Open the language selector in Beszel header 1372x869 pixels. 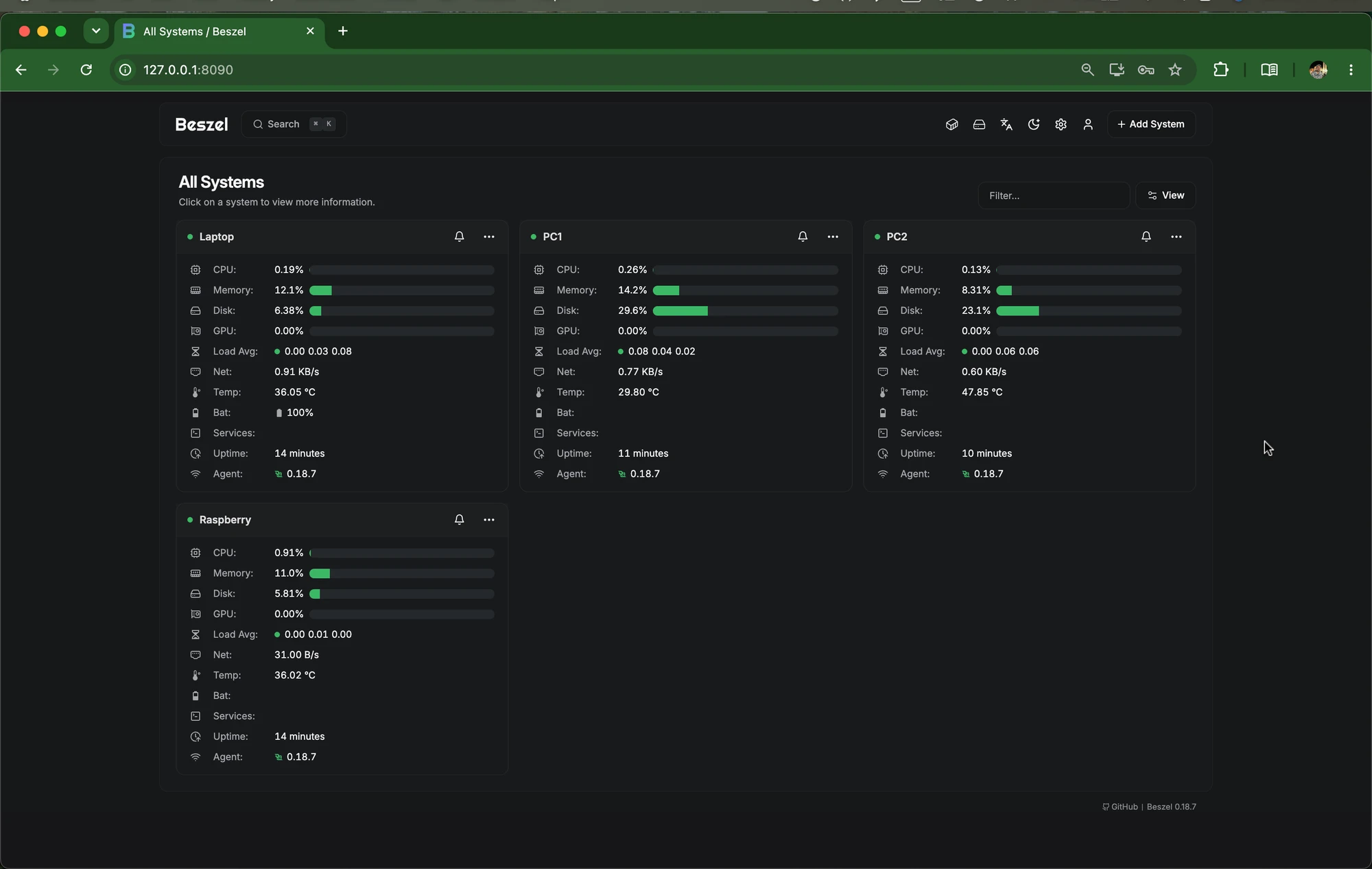1006,124
